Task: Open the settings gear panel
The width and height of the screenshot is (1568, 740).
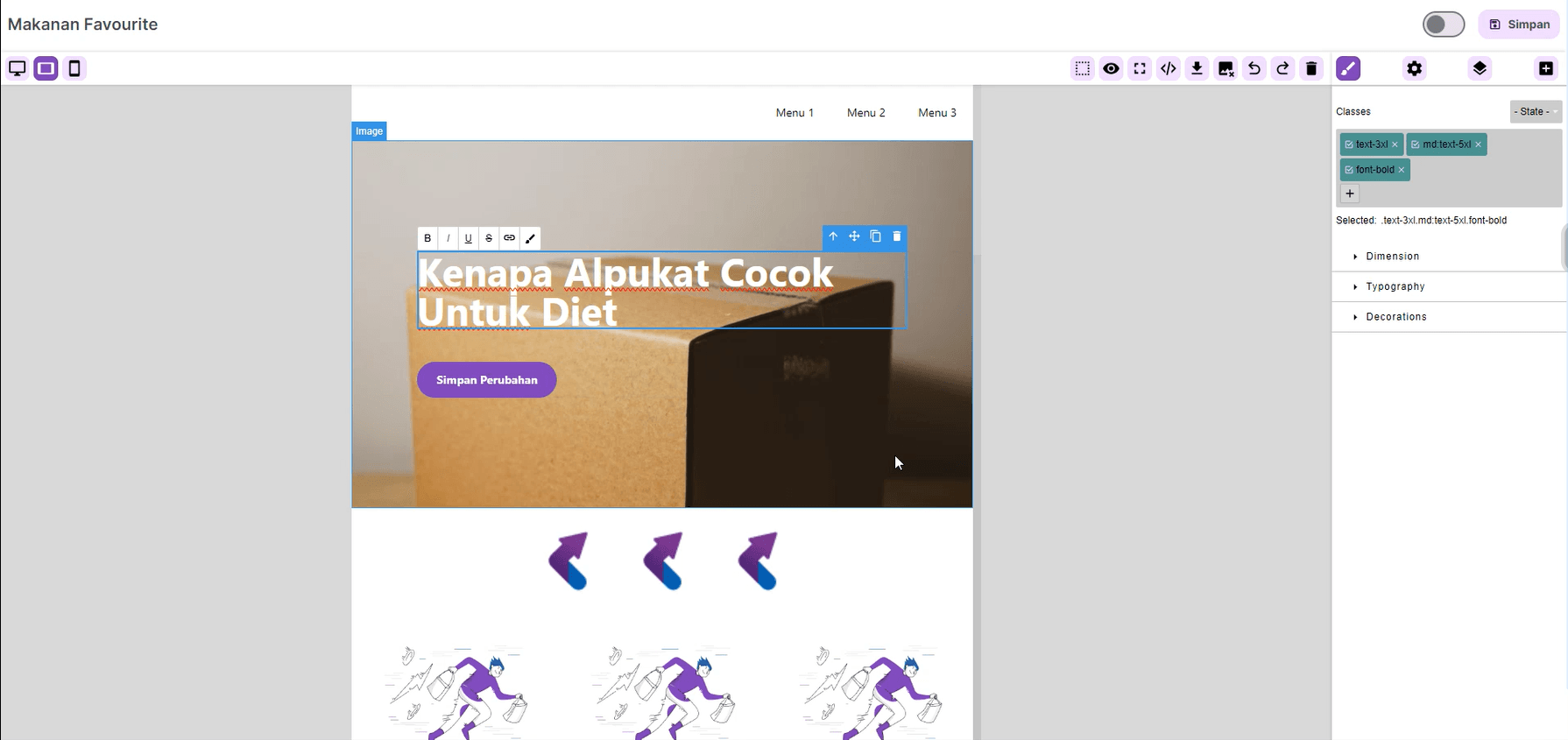Action: tap(1414, 68)
